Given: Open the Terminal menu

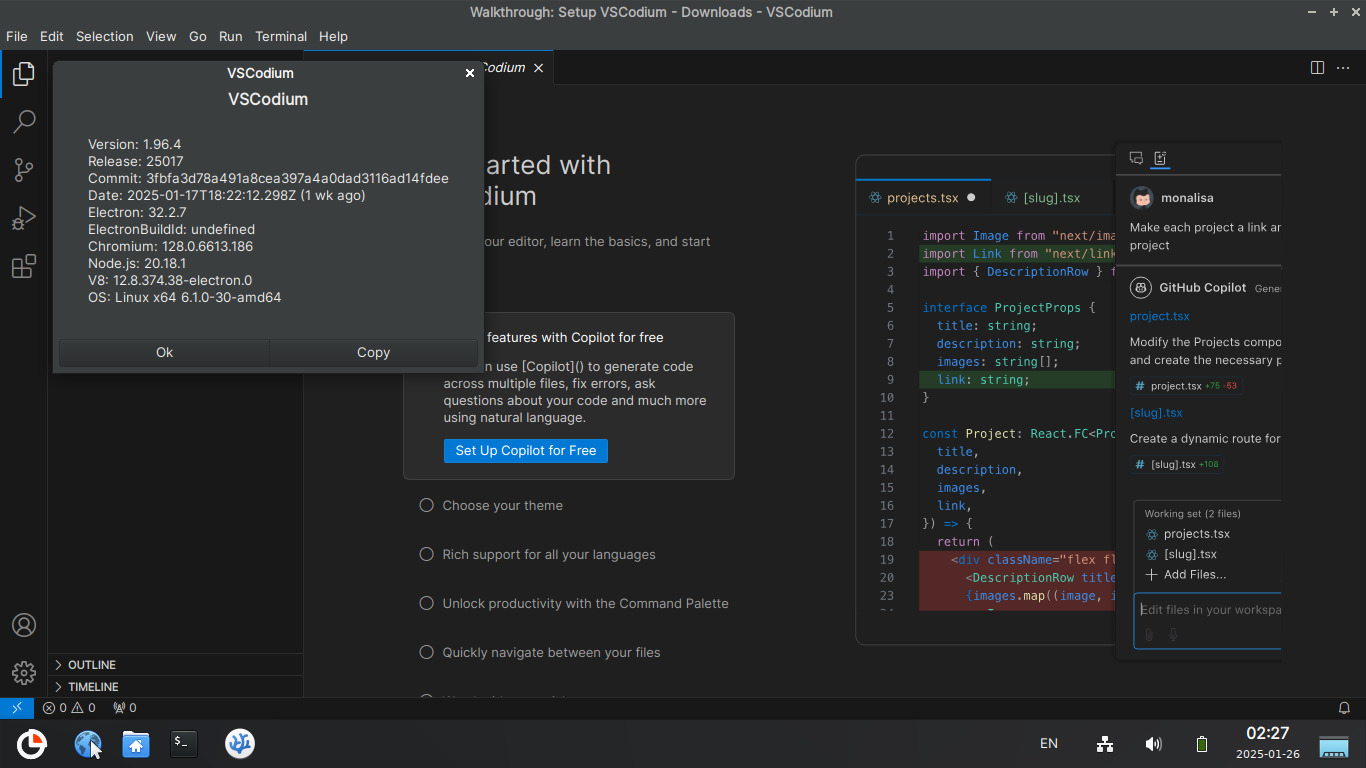Looking at the screenshot, I should click(x=281, y=36).
